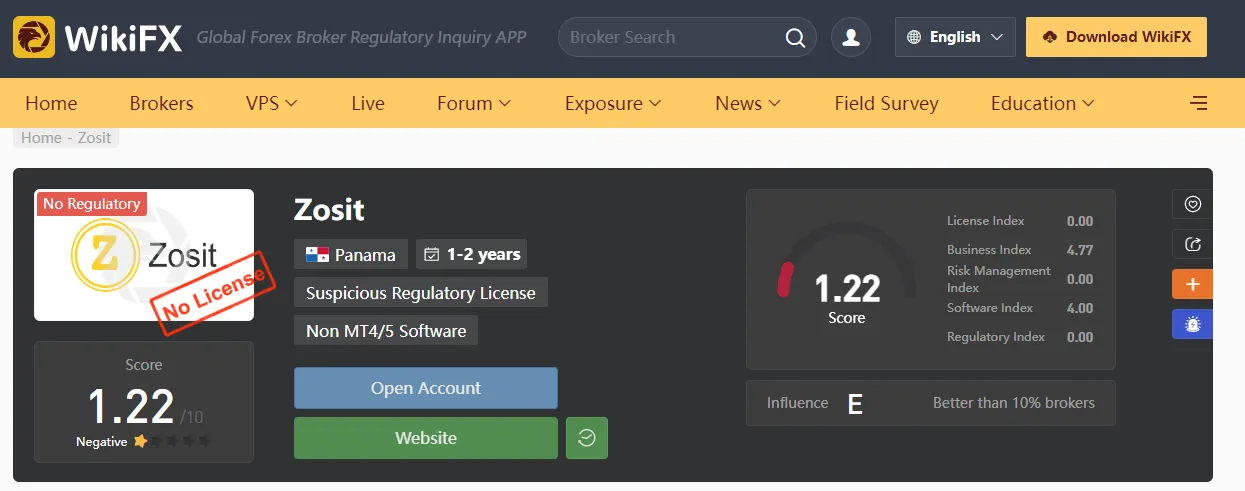The height and width of the screenshot is (491, 1245).
Task: Open the Brokers menu item
Action: point(161,103)
